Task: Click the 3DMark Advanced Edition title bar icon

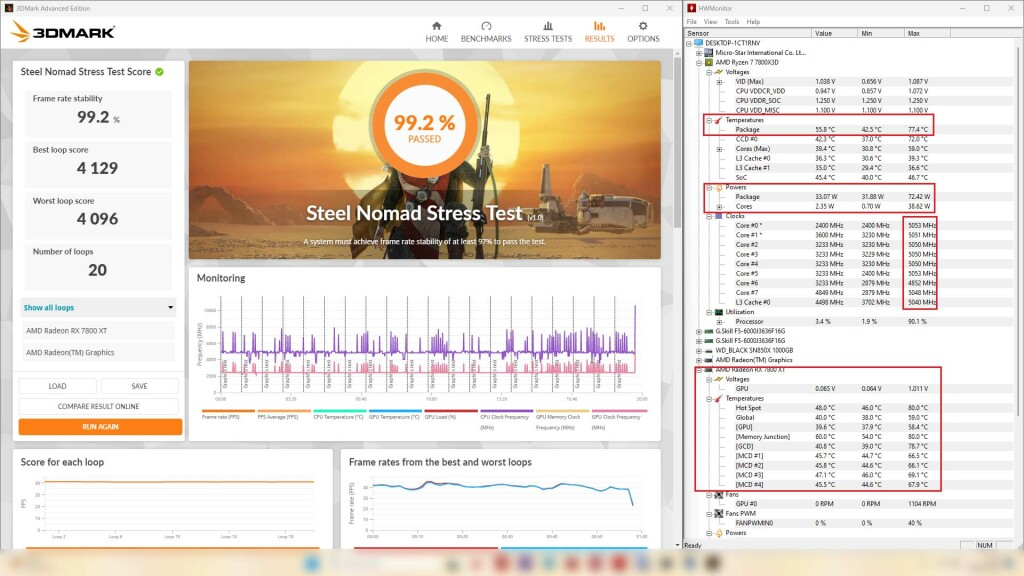Action: coord(8,8)
